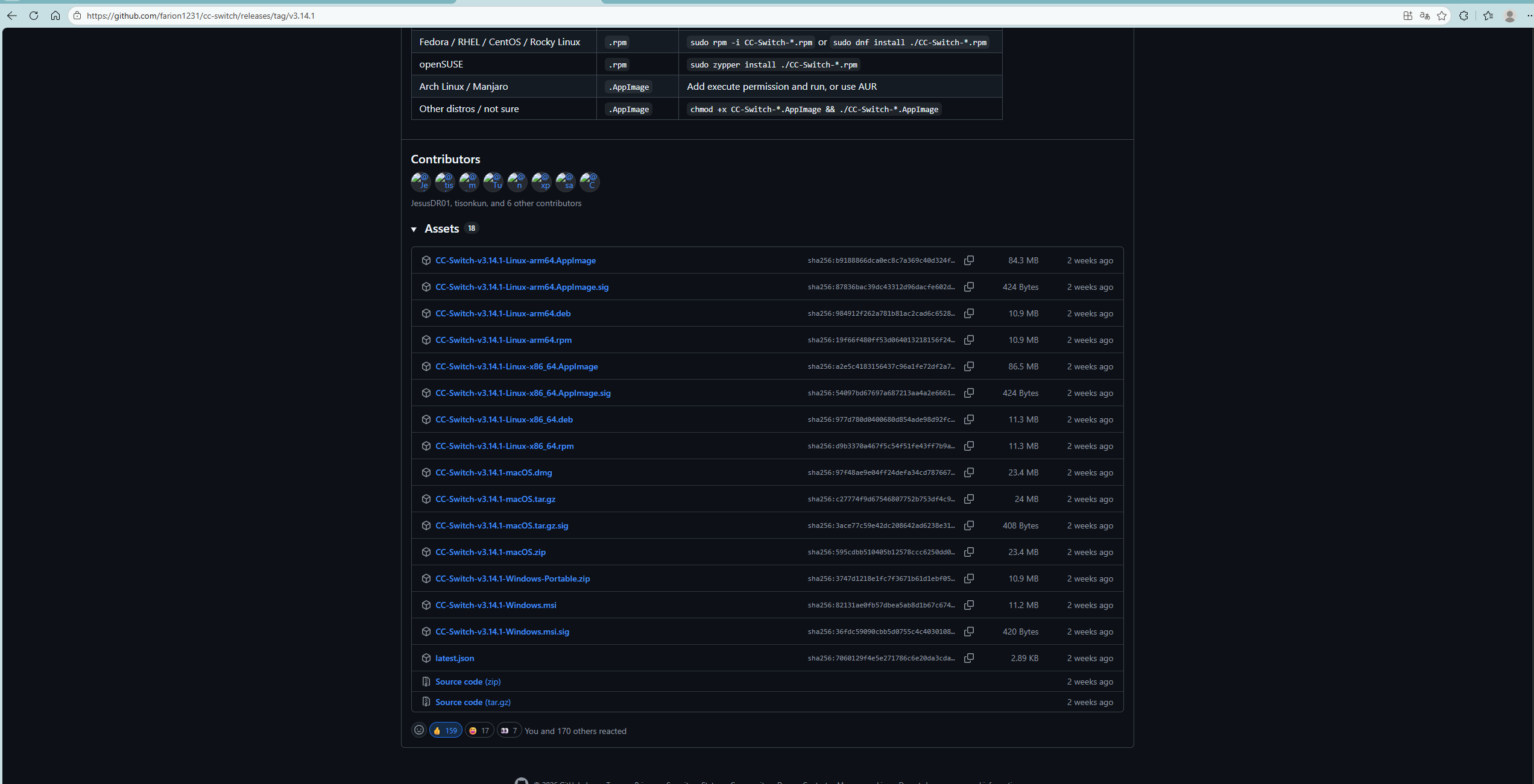1534x784 pixels.
Task: Copy sha256 for Linux-arm64.AppImage.sig
Action: coord(969,287)
